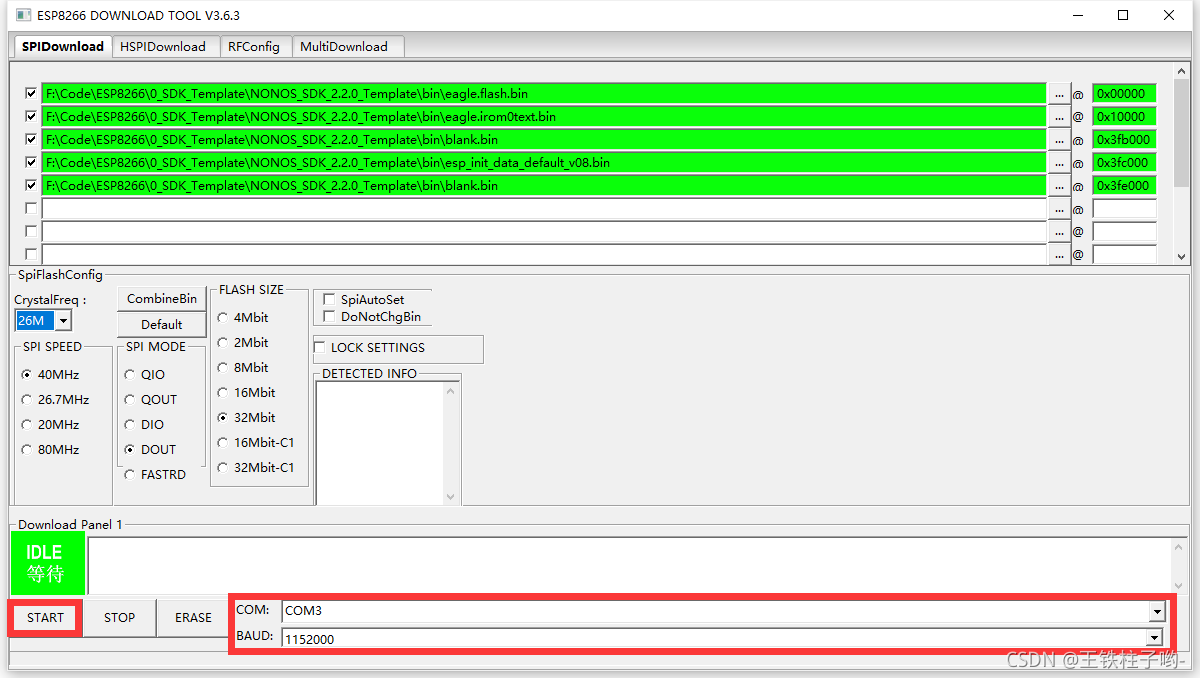1200x678 pixels.
Task: Click the 0x00000 address field
Action: (1124, 93)
